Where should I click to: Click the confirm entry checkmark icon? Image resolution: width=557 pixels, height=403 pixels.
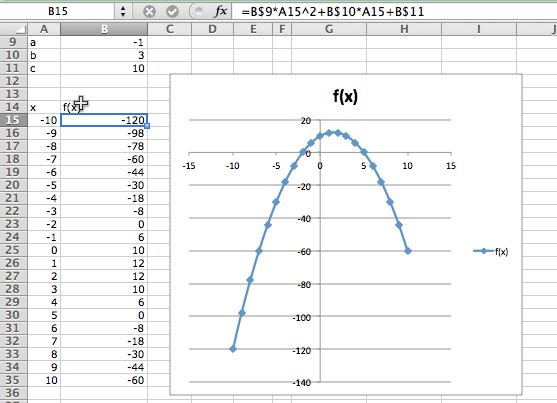172,12
